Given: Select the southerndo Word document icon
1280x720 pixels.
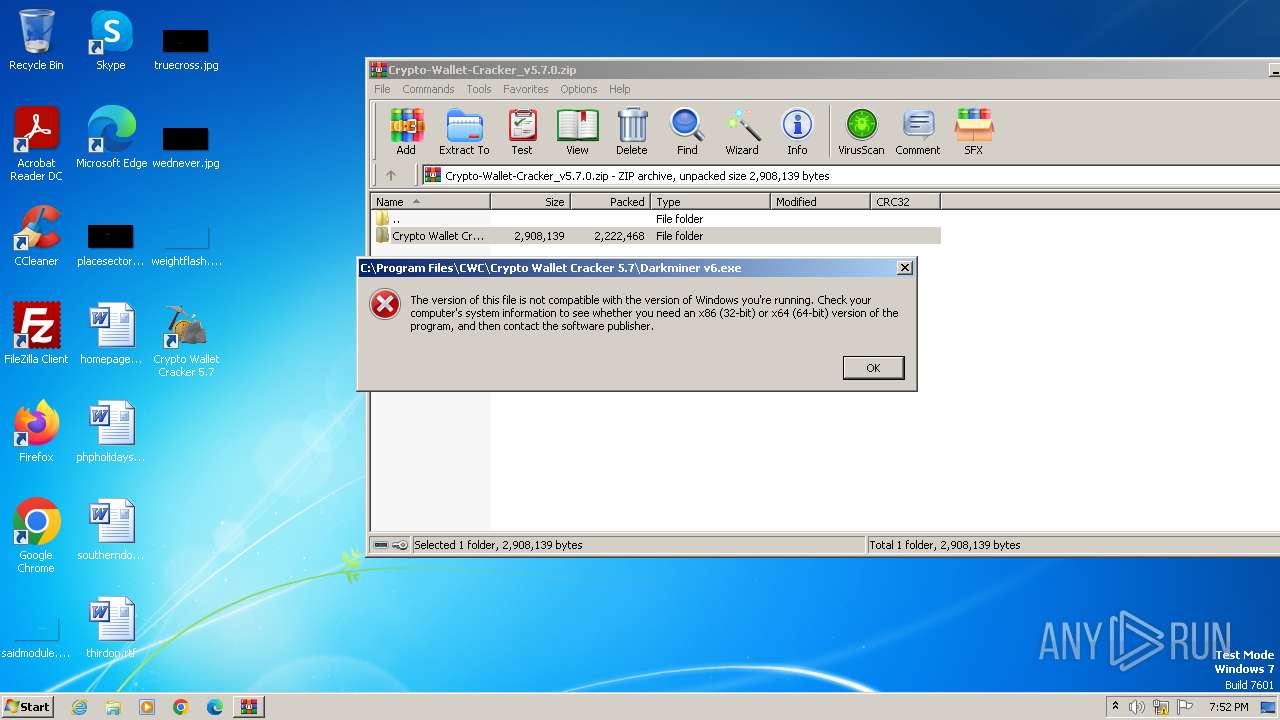Looking at the screenshot, I should pos(111,530).
